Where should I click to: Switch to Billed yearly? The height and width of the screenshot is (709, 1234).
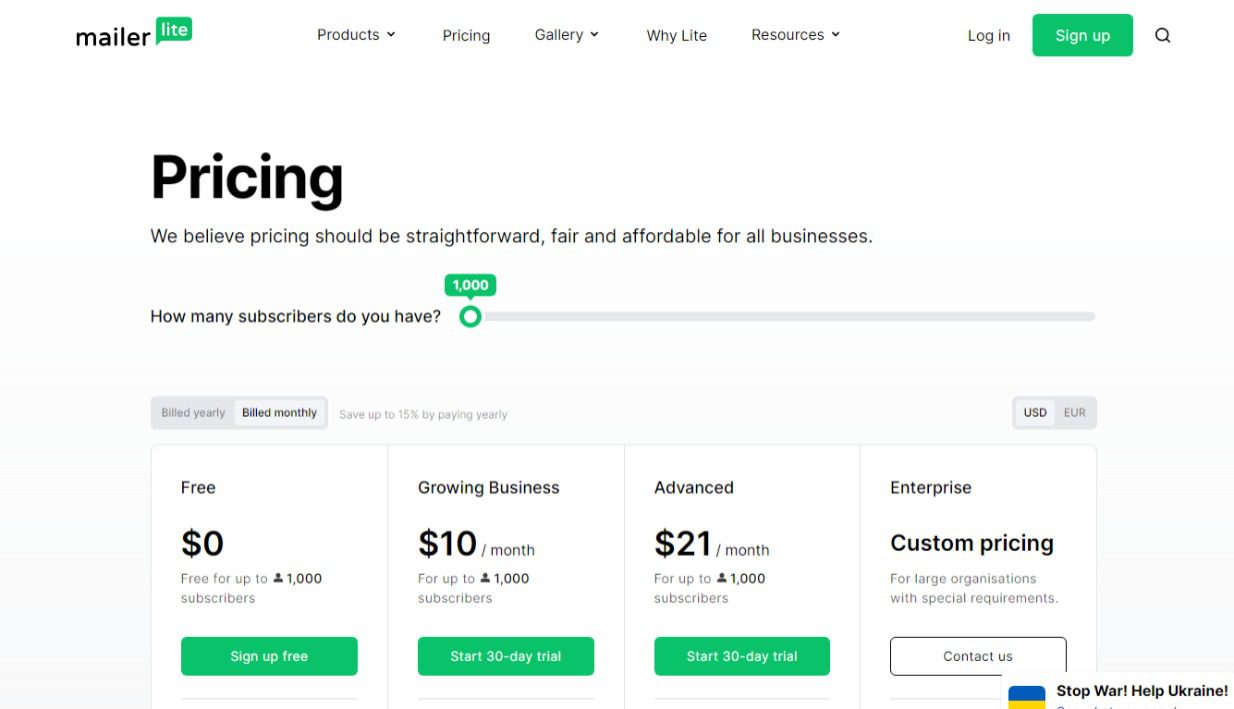pos(193,413)
